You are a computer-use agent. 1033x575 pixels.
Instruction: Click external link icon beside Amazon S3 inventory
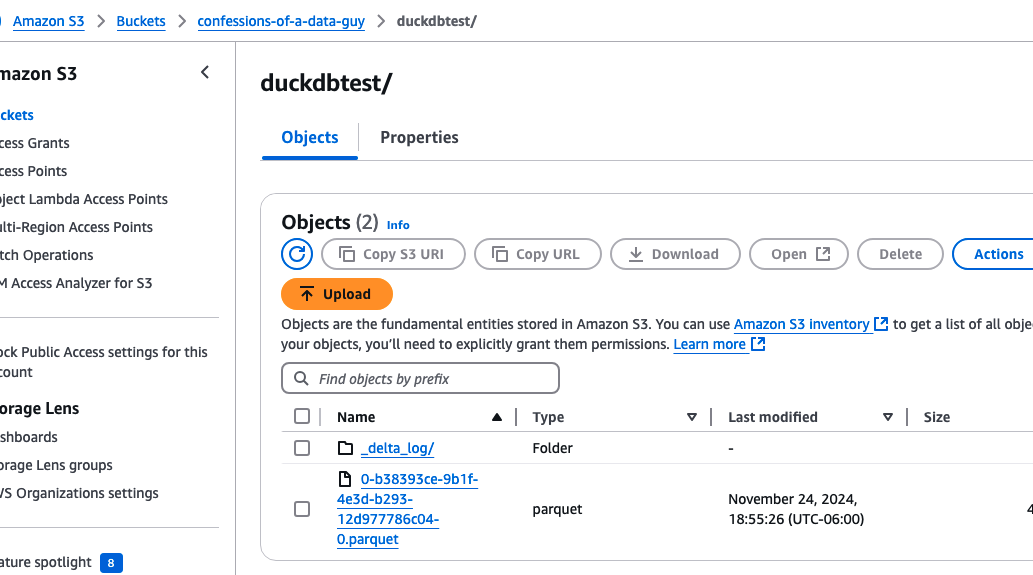coord(881,324)
